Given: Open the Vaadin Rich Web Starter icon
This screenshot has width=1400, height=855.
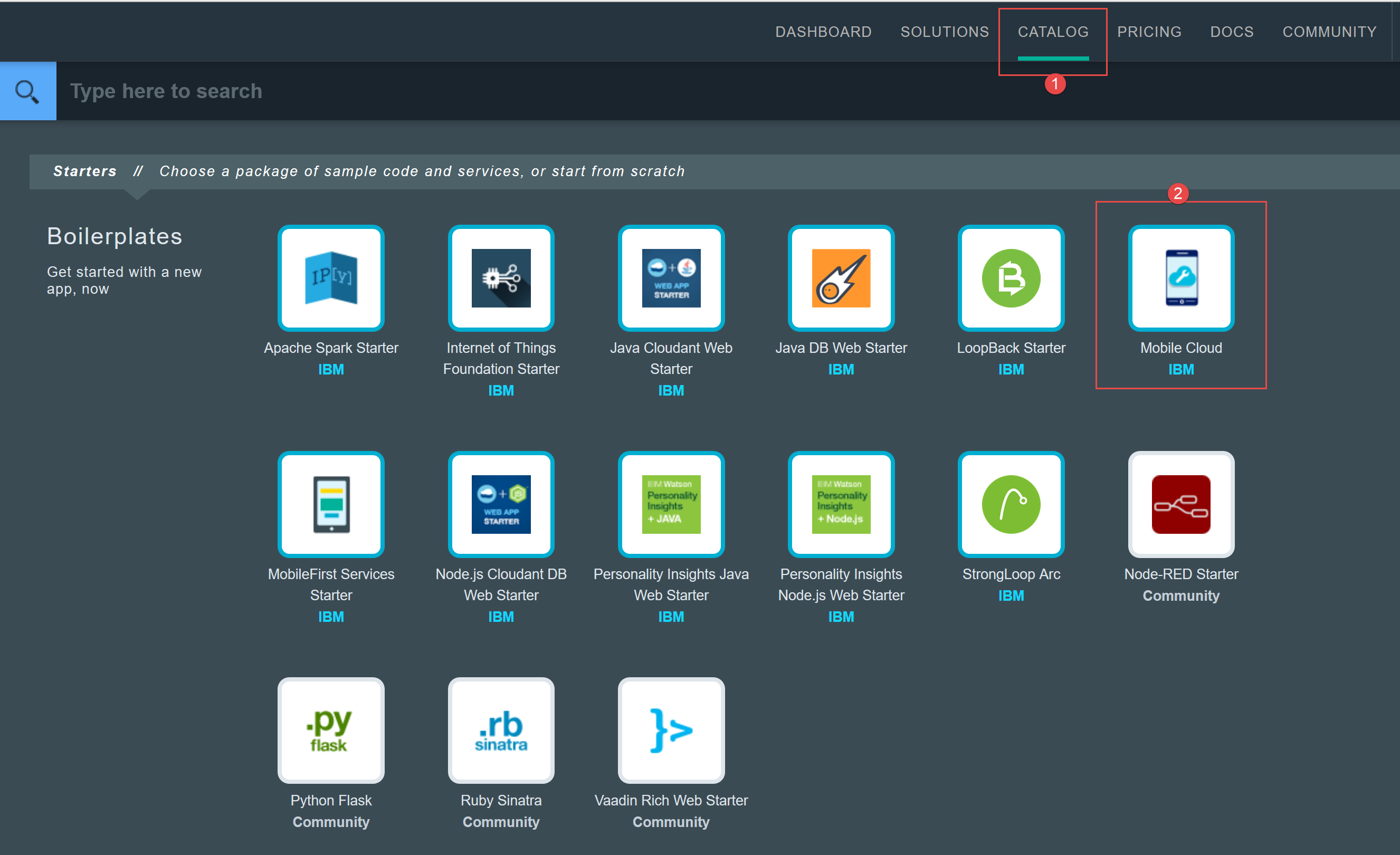Looking at the screenshot, I should pos(671,730).
